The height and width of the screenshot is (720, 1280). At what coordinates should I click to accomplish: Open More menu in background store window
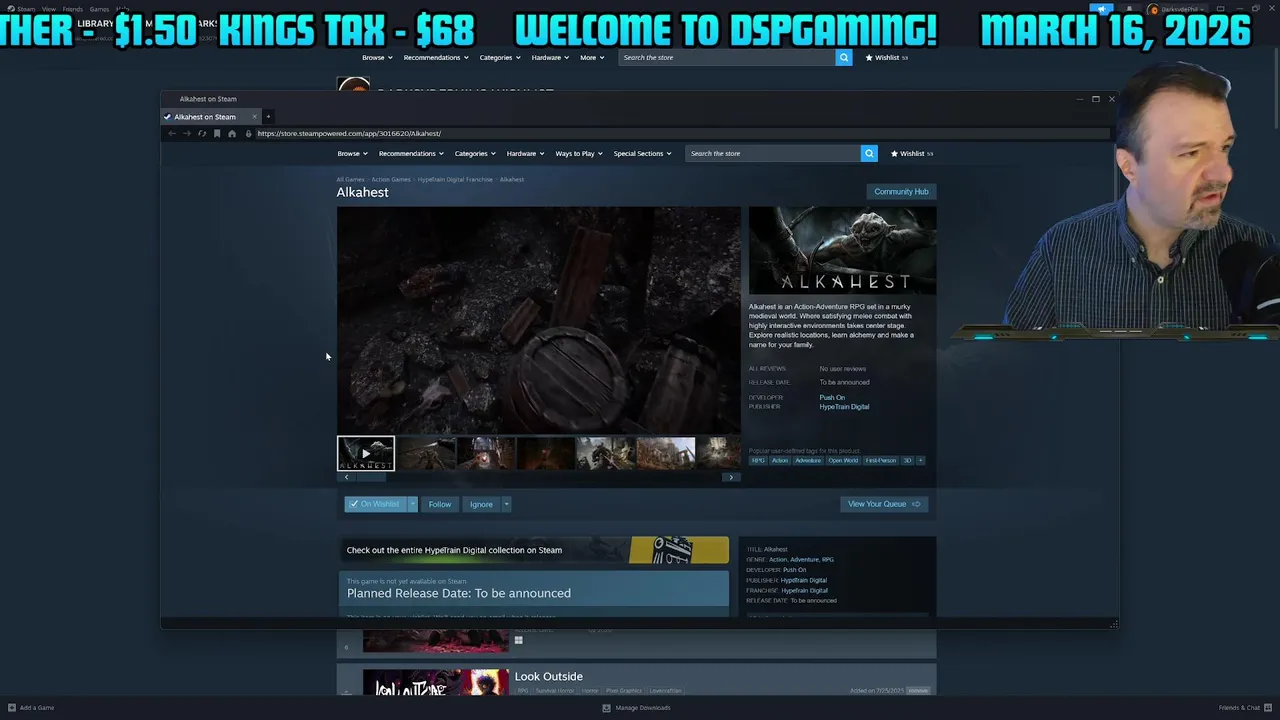591,57
